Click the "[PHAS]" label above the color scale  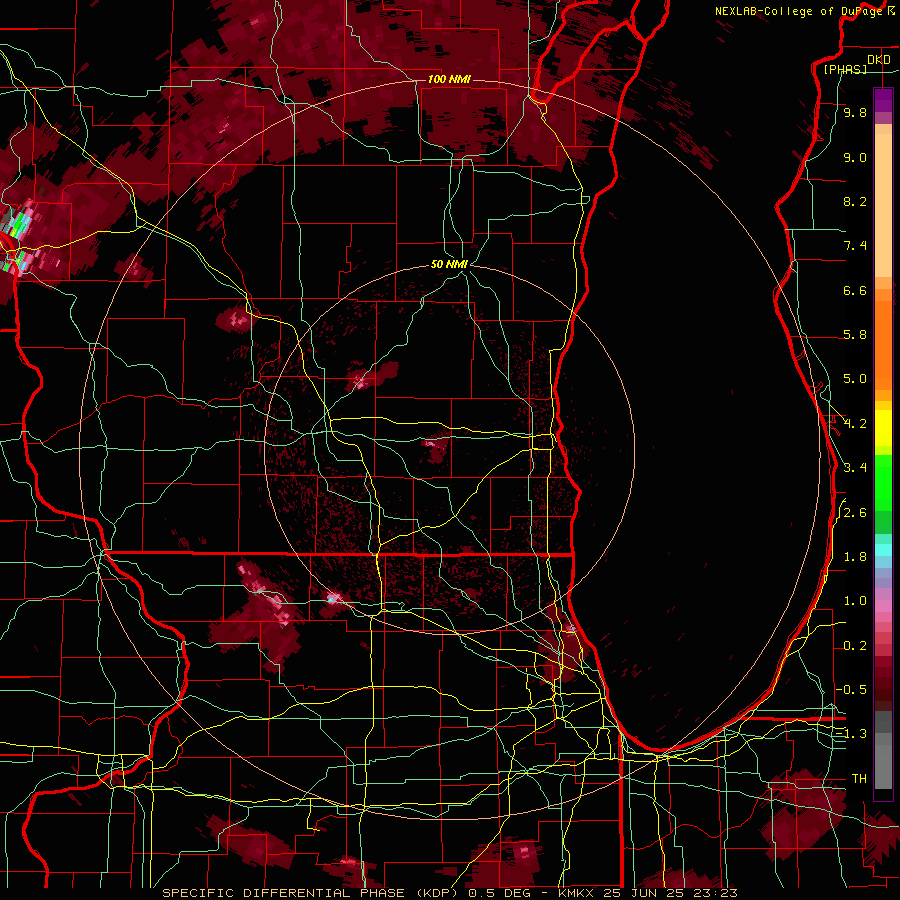[845, 69]
